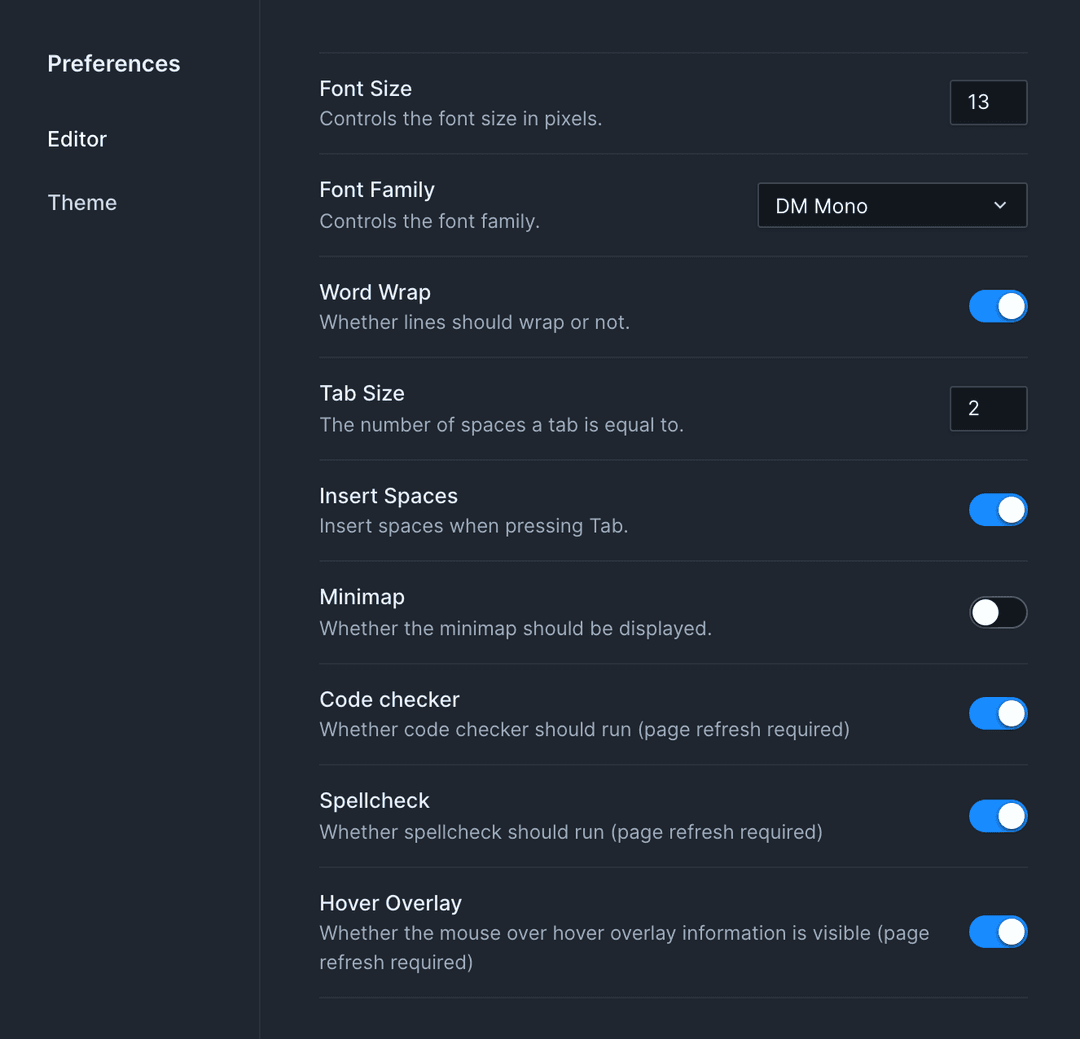Switch to the Theme settings page
The width and height of the screenshot is (1080, 1039).
(x=82, y=202)
